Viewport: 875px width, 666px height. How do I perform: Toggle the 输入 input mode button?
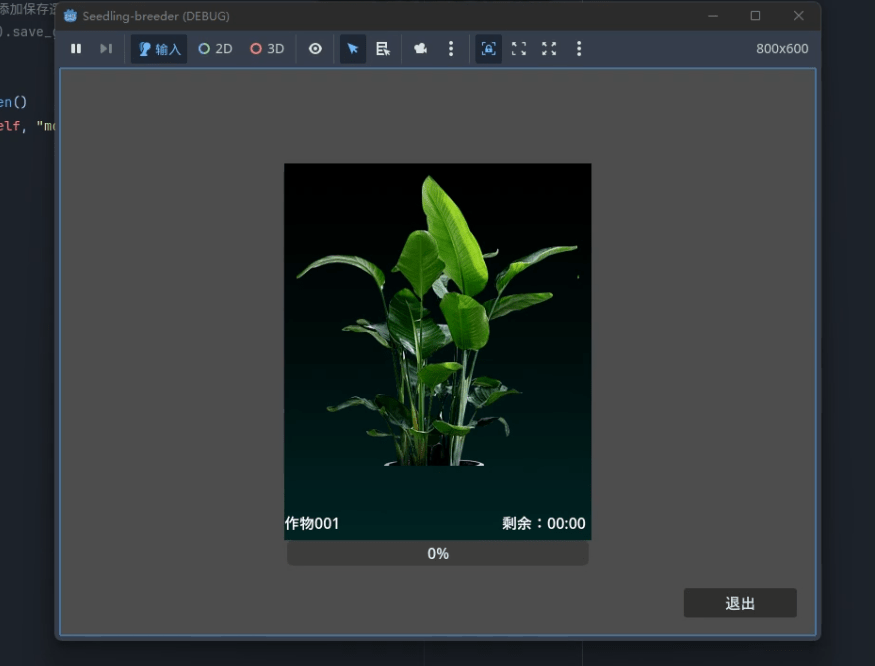click(159, 49)
